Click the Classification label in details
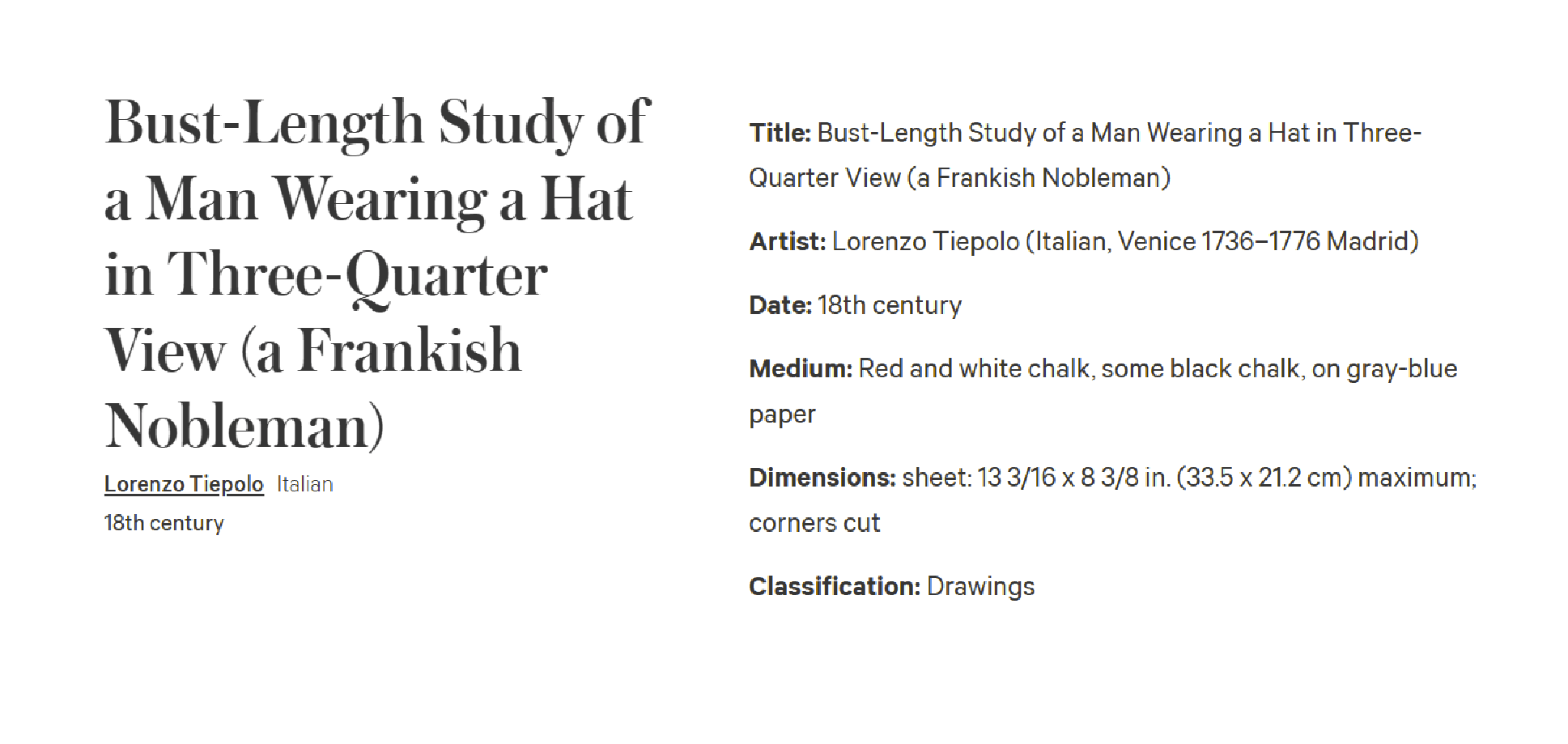This screenshot has width=1568, height=744. (x=835, y=586)
